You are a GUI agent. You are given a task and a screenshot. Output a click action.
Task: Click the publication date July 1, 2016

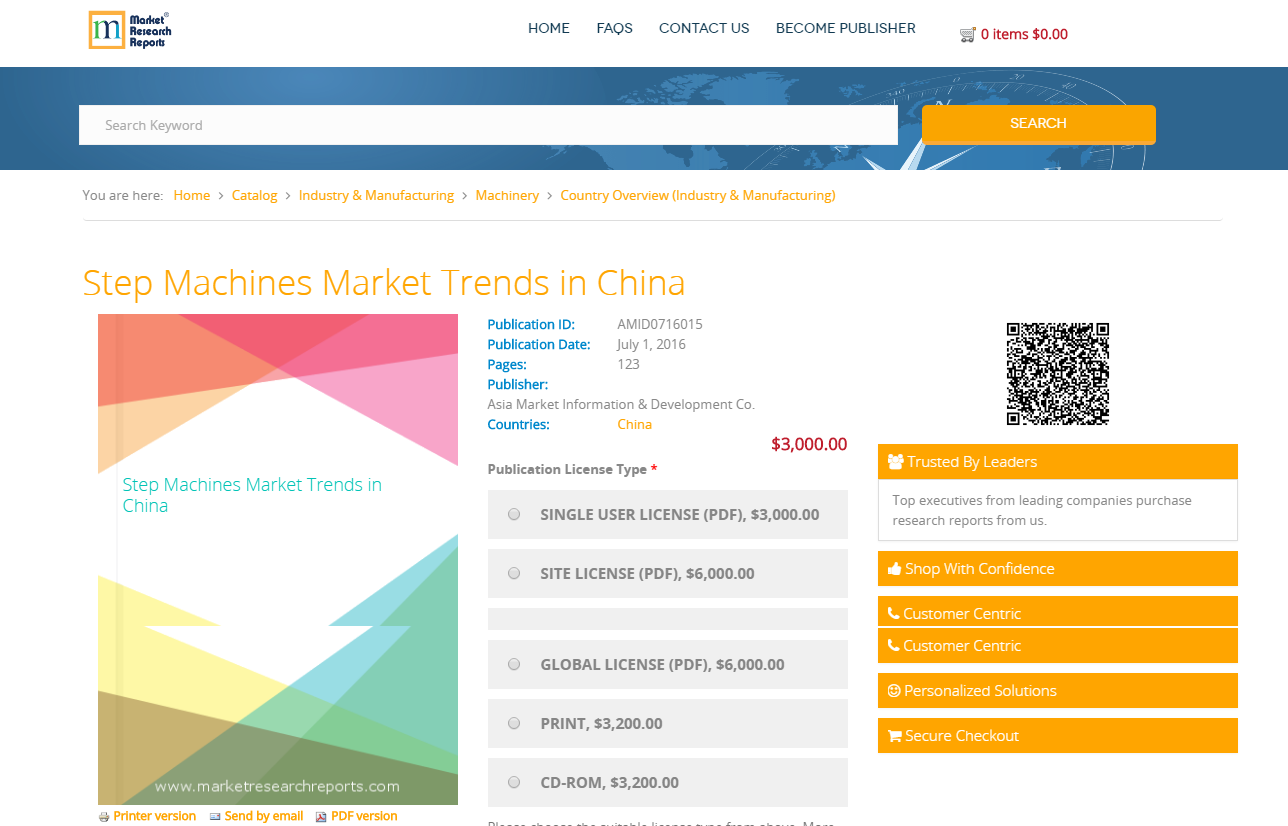pos(651,344)
